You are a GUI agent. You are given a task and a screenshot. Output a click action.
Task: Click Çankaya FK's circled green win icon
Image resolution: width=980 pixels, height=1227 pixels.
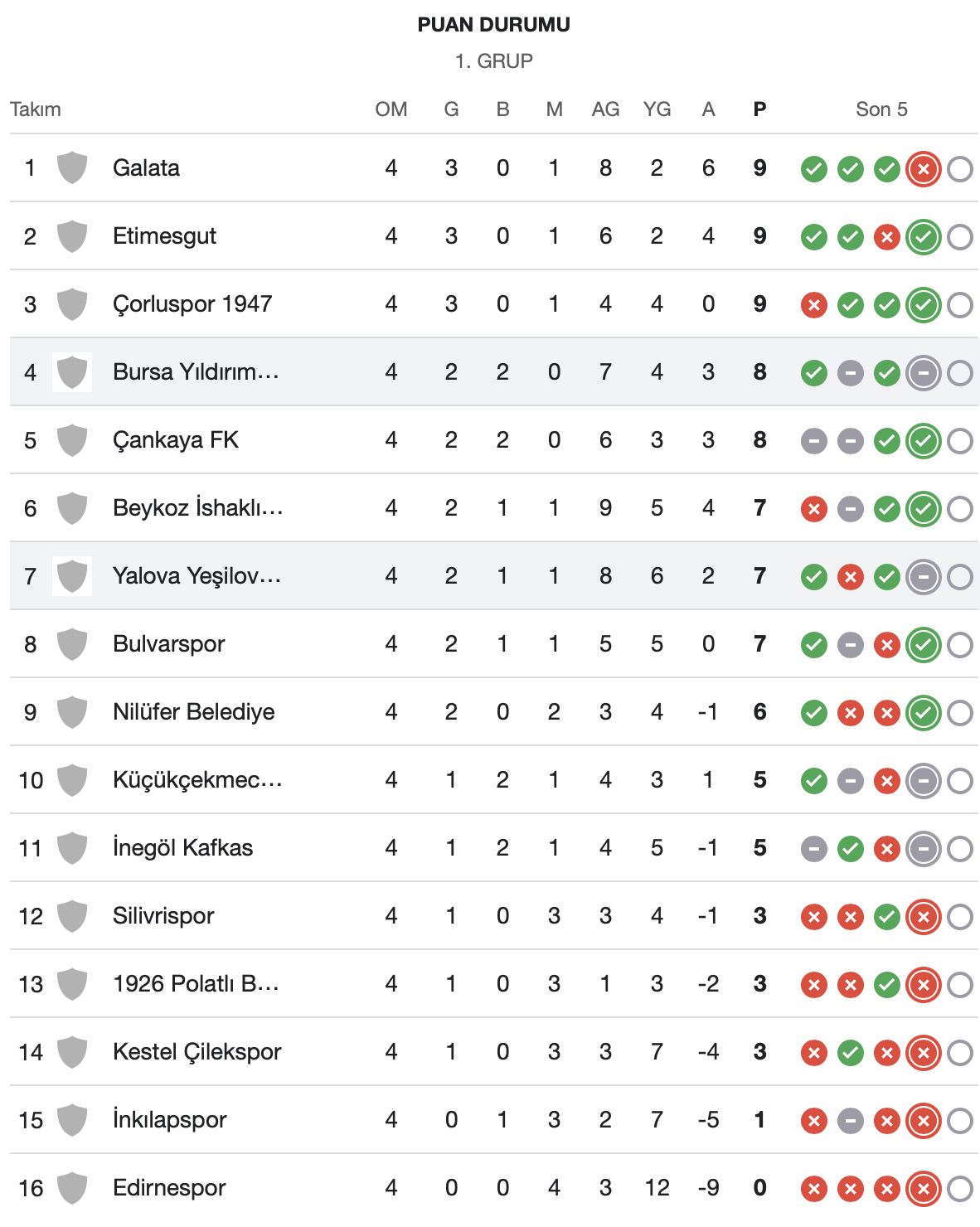[x=923, y=442]
